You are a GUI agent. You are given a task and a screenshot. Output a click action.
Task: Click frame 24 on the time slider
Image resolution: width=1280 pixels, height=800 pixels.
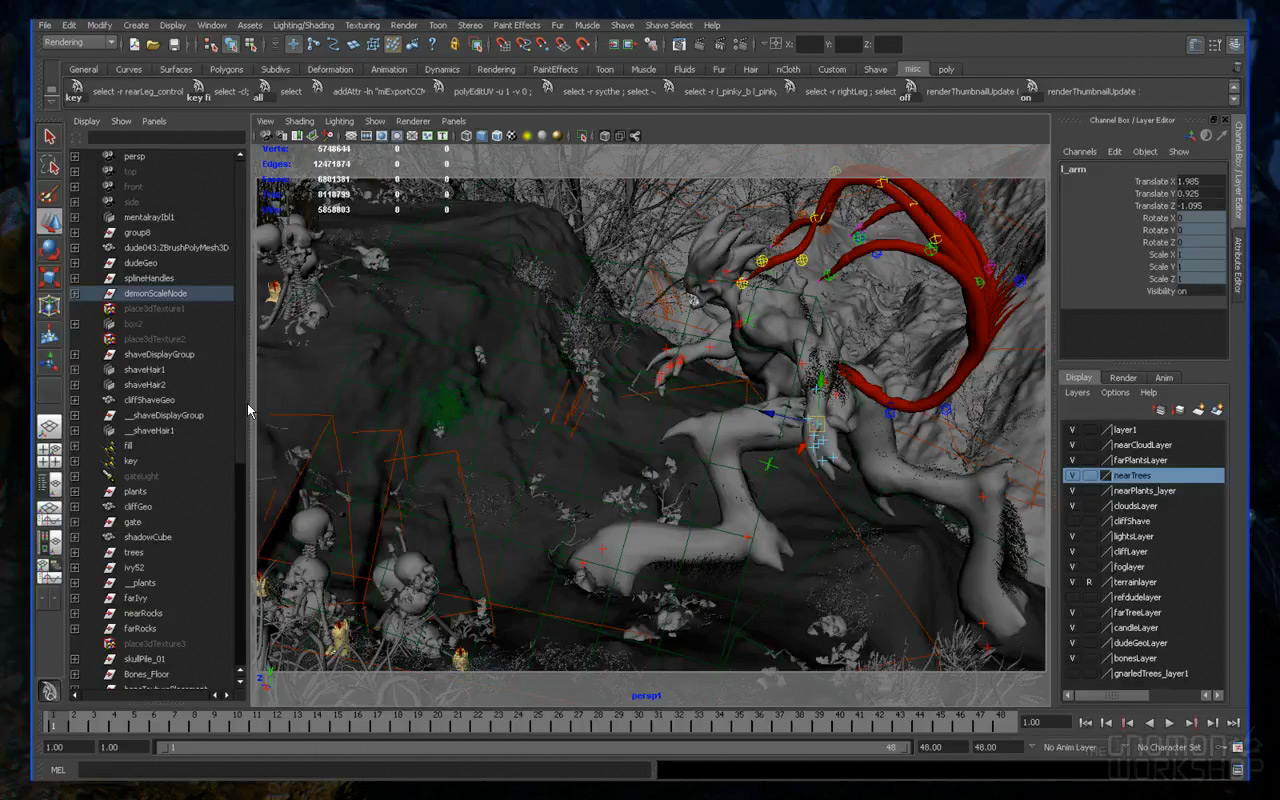tap(518, 722)
